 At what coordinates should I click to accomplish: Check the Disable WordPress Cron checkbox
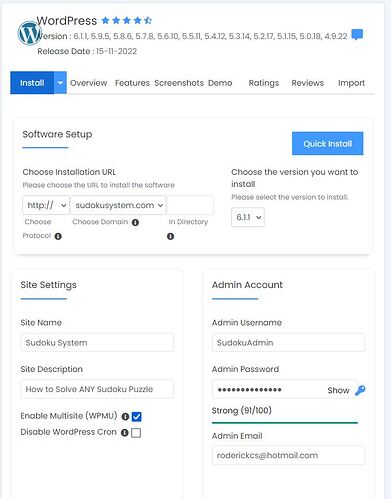[x=136, y=433]
